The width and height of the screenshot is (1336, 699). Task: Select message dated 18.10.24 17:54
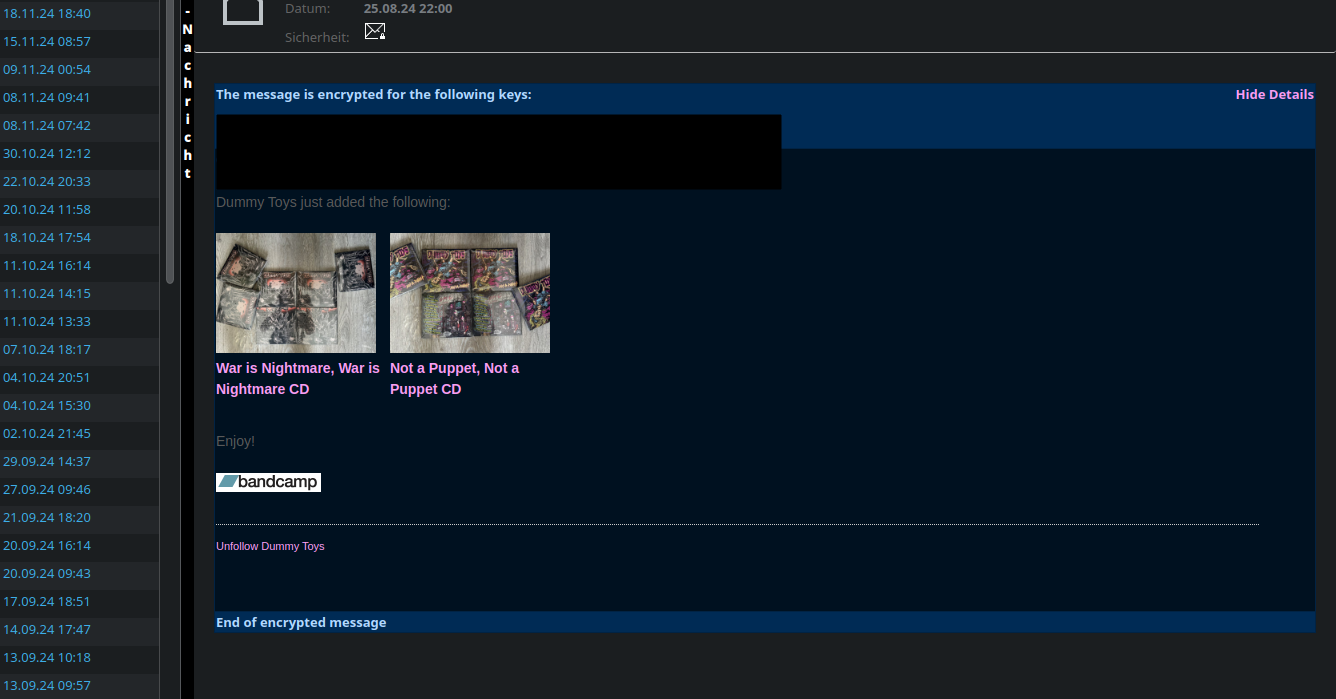point(80,238)
